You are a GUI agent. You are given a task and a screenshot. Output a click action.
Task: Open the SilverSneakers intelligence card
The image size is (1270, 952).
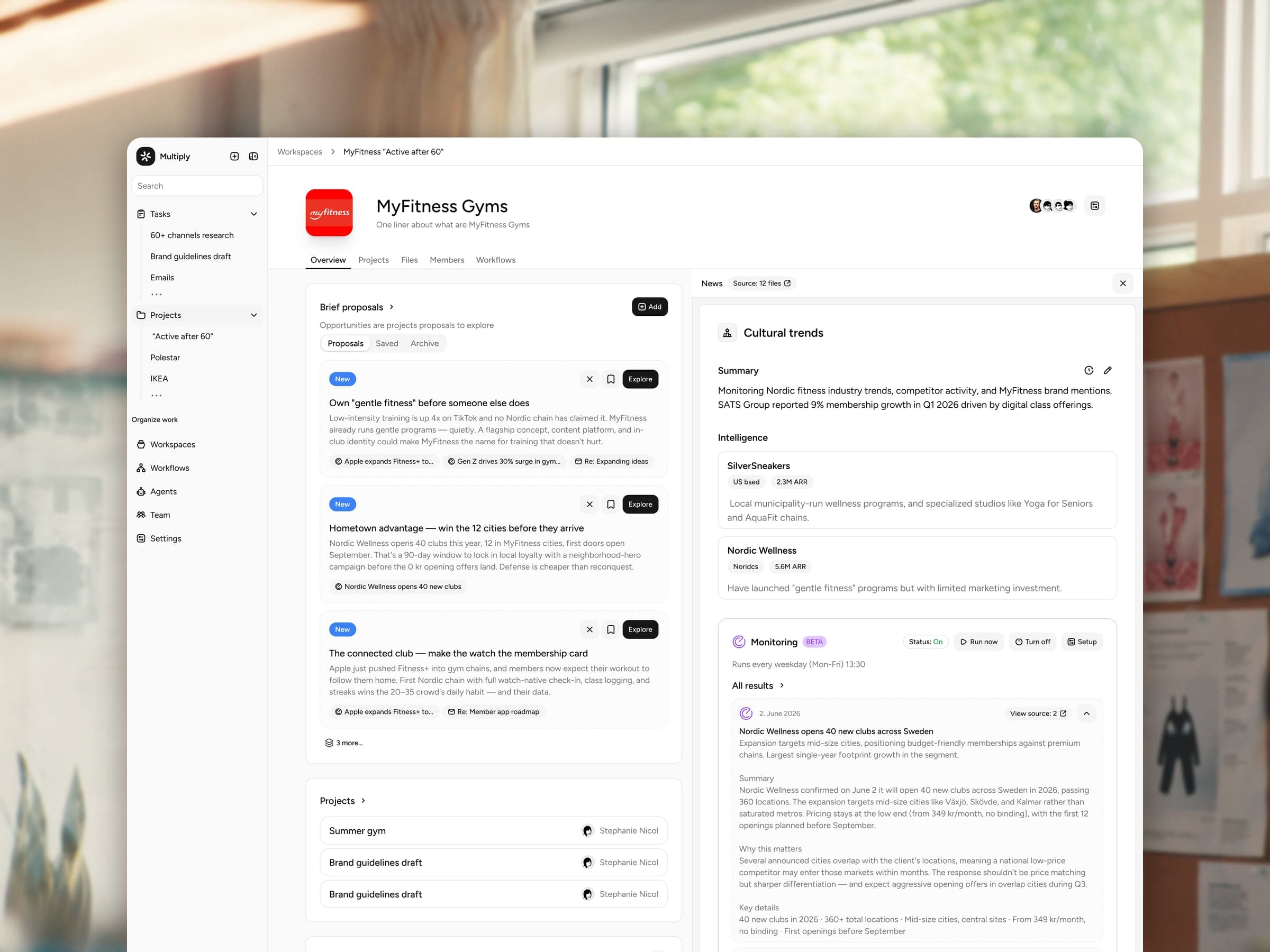click(x=917, y=491)
